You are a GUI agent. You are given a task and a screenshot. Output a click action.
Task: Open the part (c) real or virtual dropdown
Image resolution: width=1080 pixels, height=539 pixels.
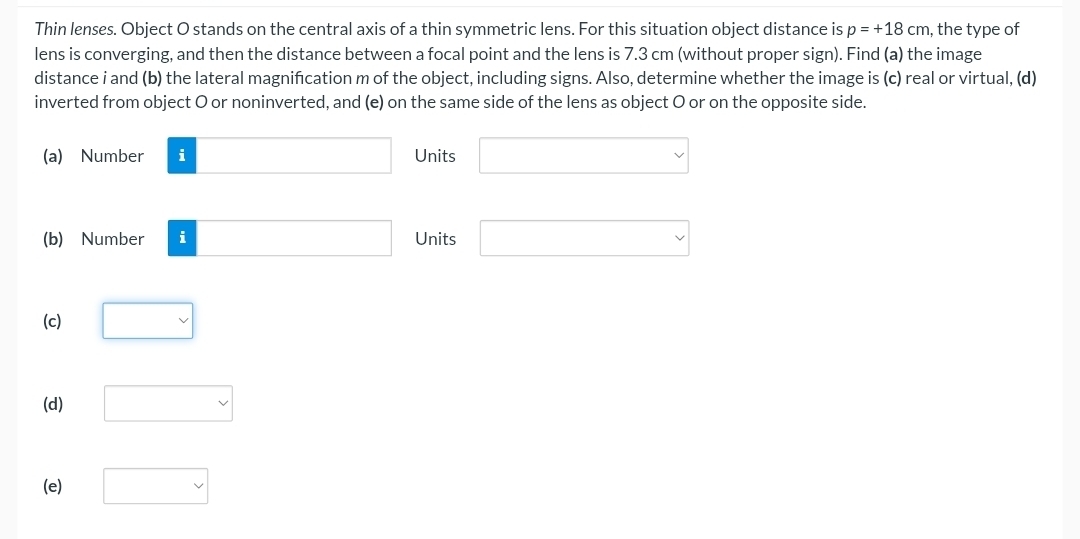point(147,321)
